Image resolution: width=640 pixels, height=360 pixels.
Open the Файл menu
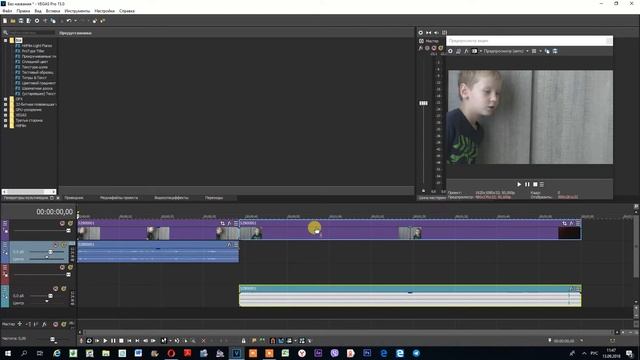tap(7, 11)
